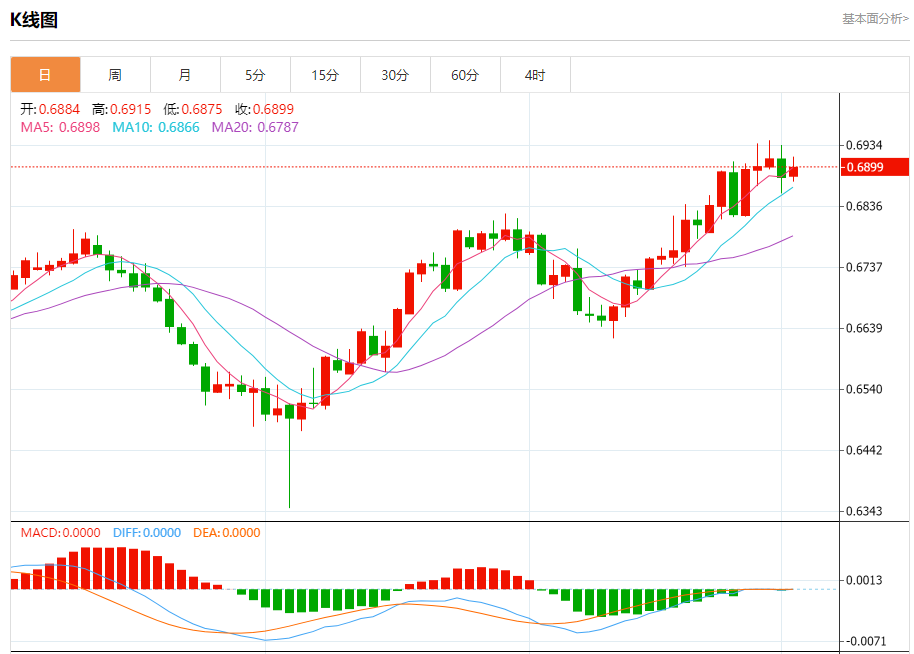This screenshot has width=914, height=654.
Task: Open the 4时 interval tab
Action: click(535, 75)
